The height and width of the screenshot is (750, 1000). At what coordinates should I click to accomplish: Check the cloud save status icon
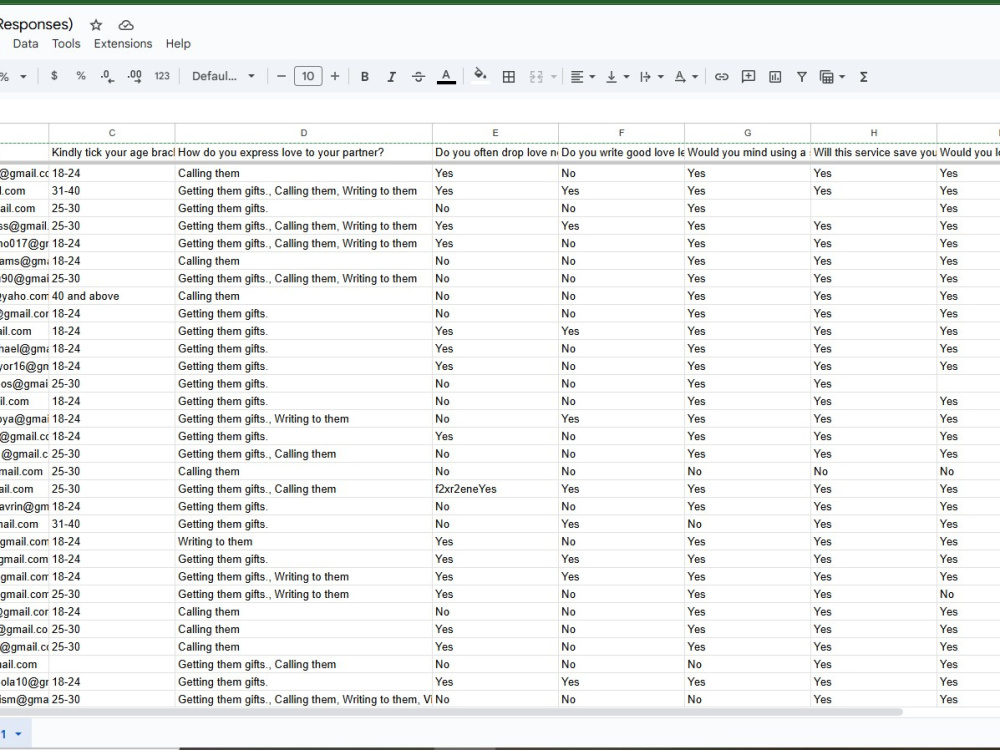[126, 25]
